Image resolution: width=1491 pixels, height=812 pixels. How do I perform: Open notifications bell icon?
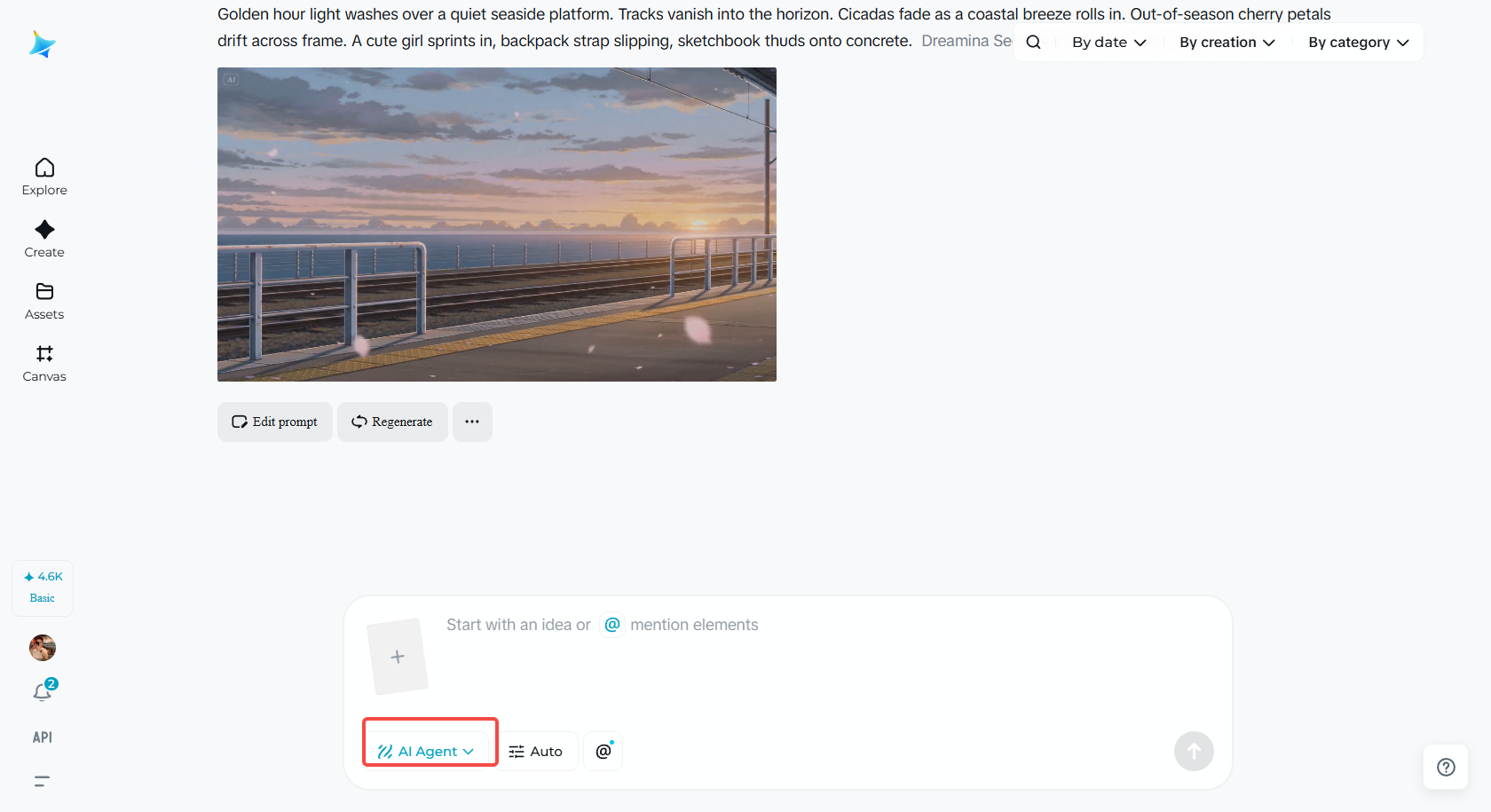coord(43,691)
